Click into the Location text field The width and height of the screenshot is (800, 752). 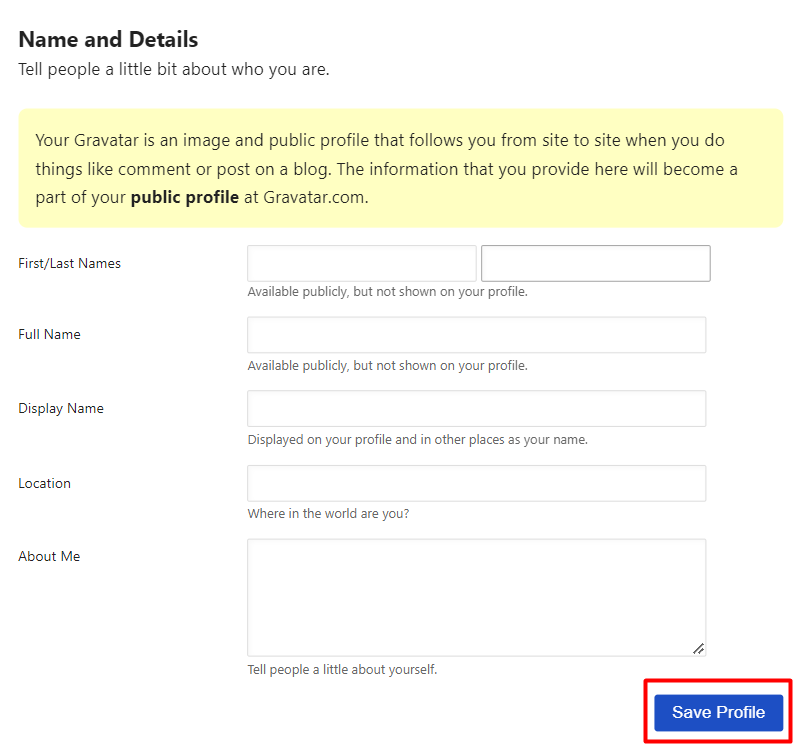[x=476, y=483]
